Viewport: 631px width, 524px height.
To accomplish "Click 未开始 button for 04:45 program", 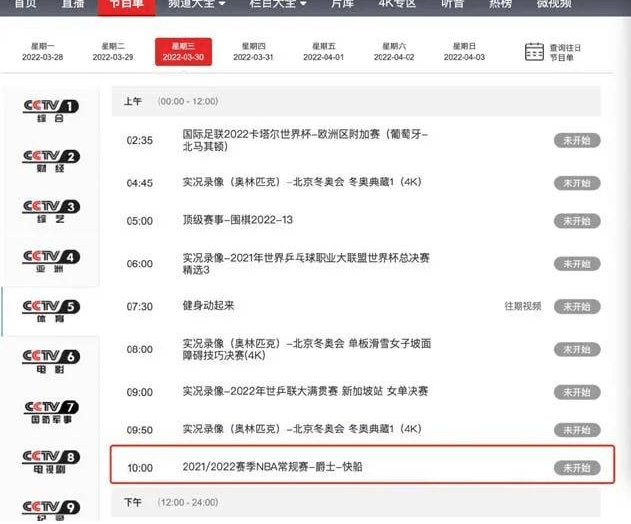I will (x=577, y=183).
